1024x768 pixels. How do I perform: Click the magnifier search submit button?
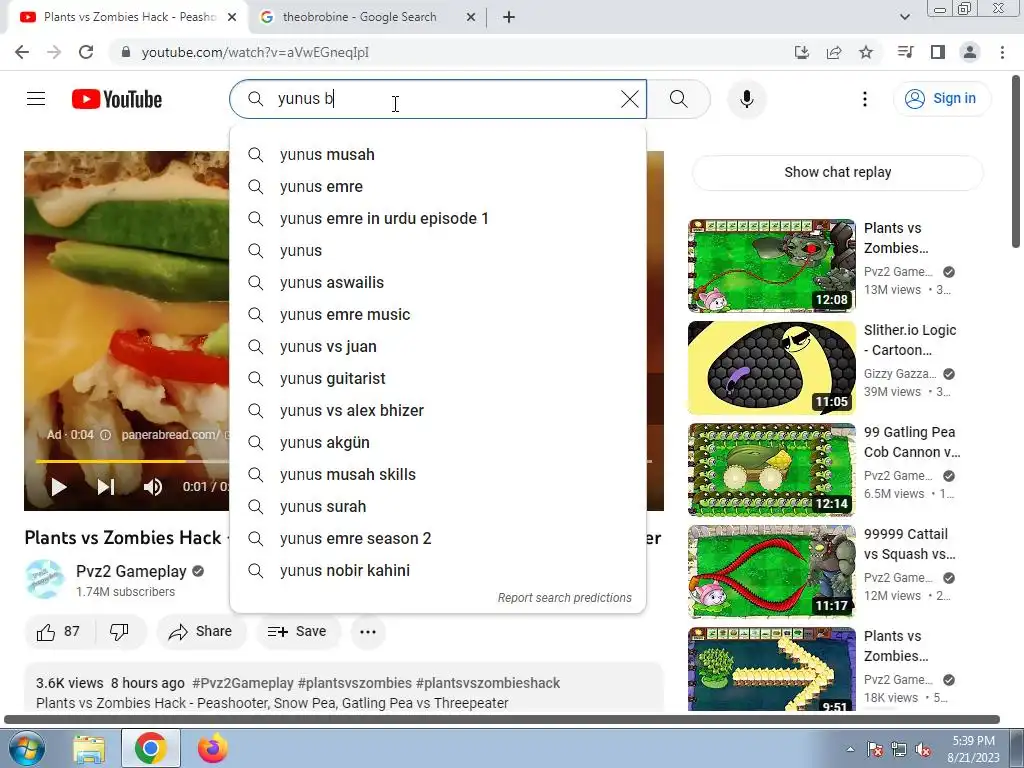679,99
